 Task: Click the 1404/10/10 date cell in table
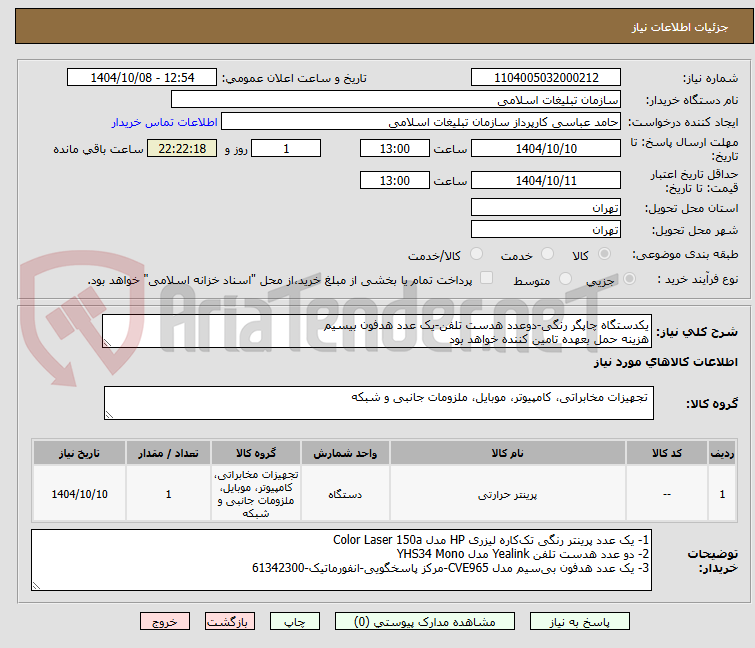(x=79, y=494)
